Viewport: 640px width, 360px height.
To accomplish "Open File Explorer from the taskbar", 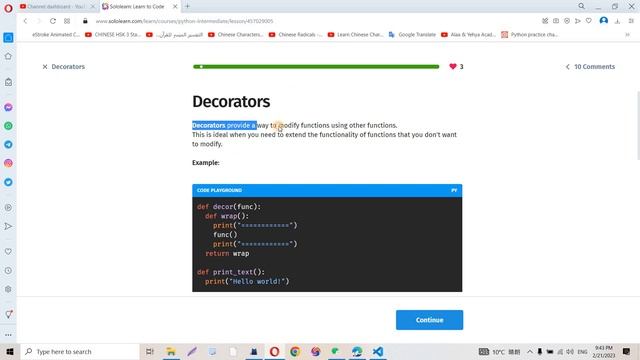I will 171,351.
